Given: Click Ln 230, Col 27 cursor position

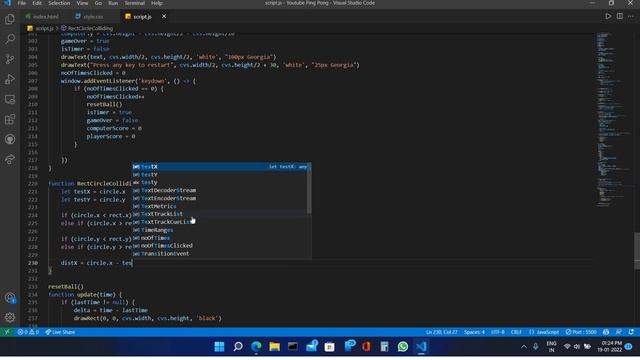Looking at the screenshot, I should [442, 332].
